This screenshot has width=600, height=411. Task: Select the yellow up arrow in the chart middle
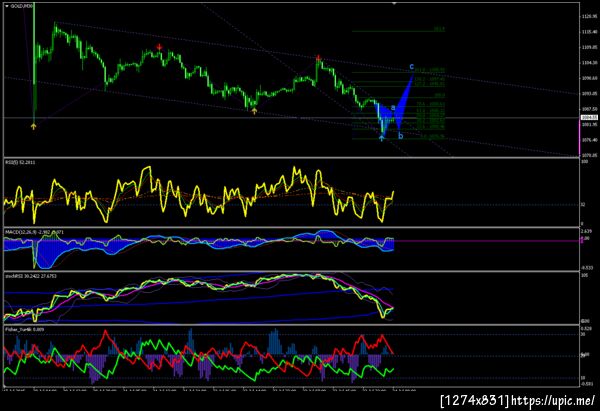tap(254, 111)
